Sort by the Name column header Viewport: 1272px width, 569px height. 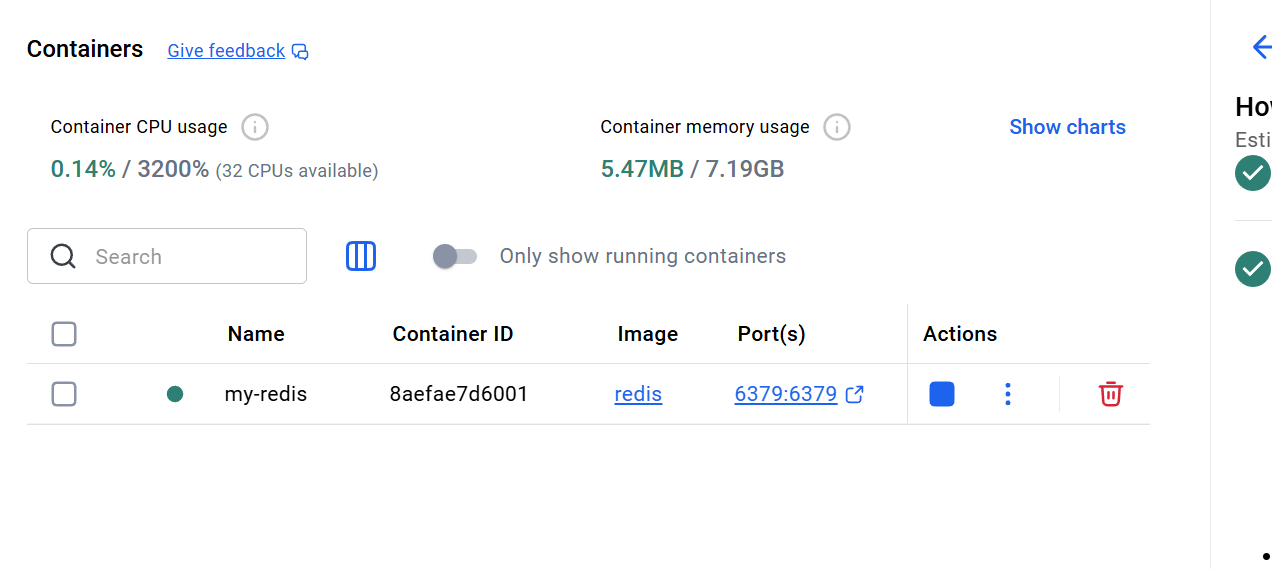(x=256, y=334)
